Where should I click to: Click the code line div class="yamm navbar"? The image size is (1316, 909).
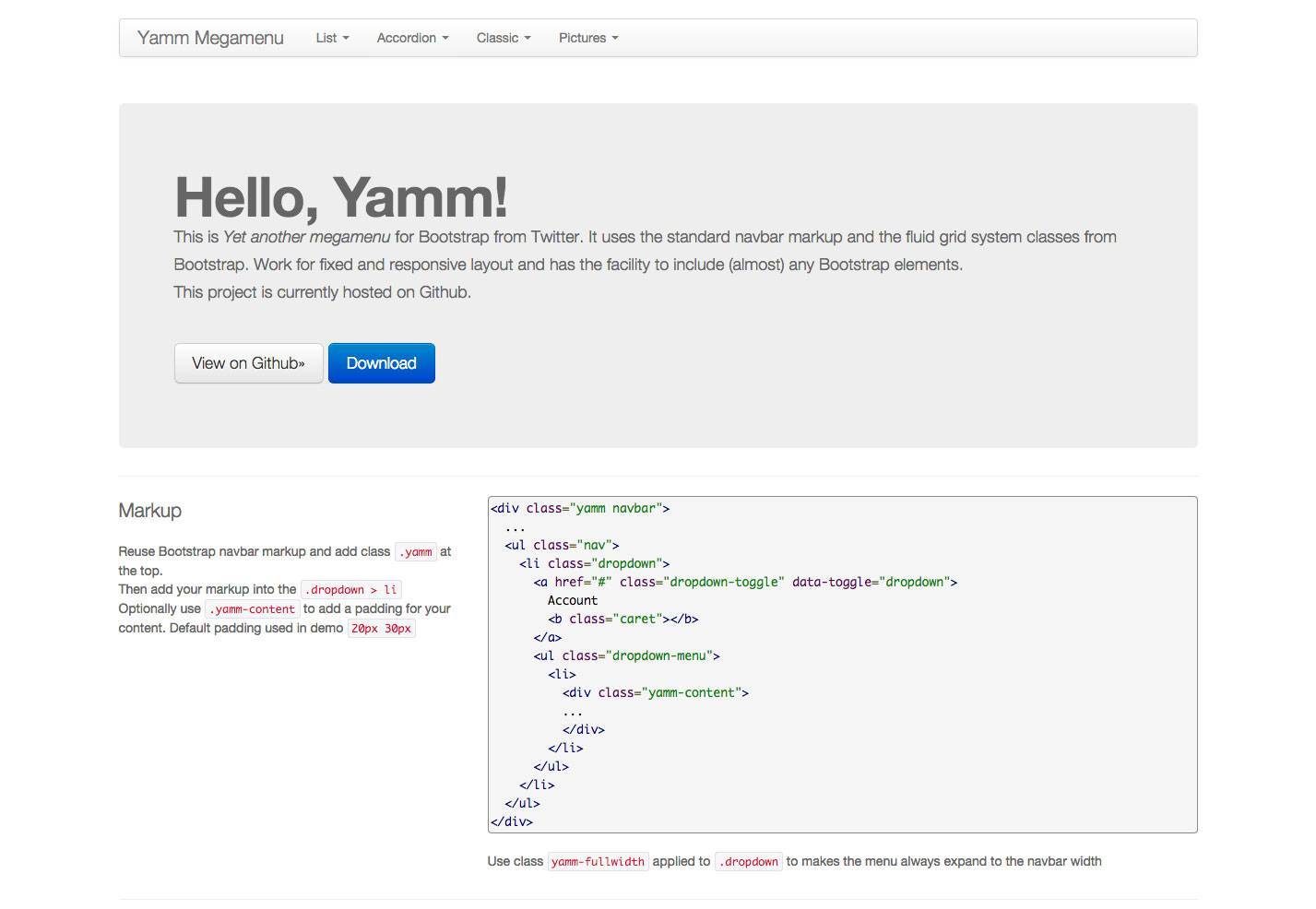(x=580, y=508)
